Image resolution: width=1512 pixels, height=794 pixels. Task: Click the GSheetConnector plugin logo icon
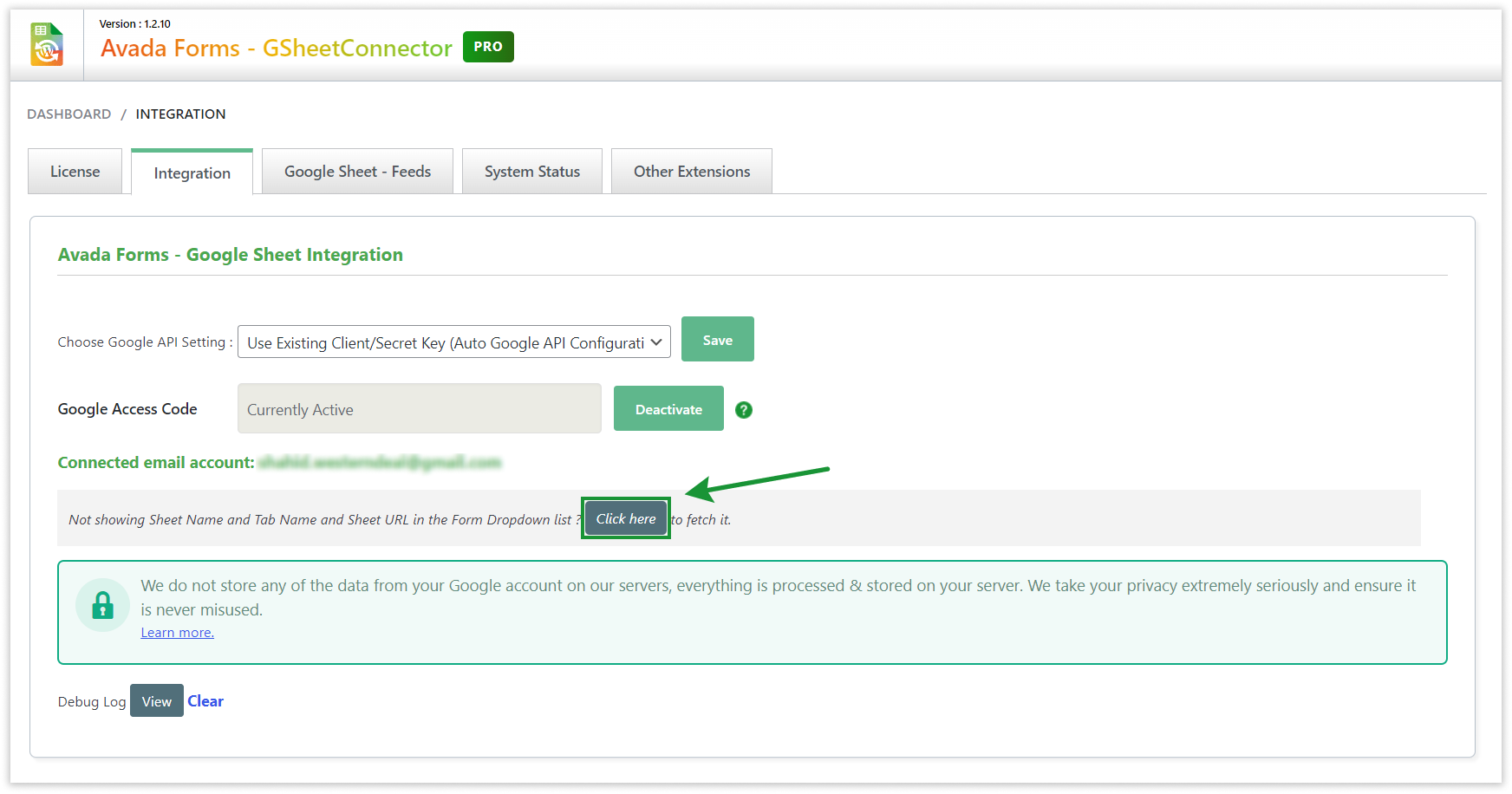(47, 43)
